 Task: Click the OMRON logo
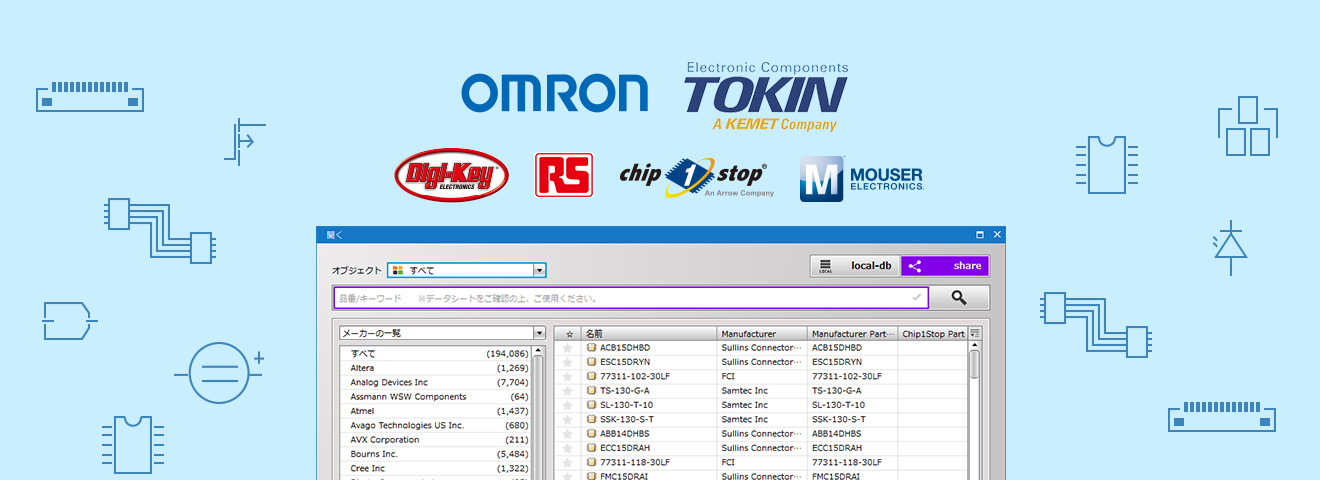coord(555,93)
